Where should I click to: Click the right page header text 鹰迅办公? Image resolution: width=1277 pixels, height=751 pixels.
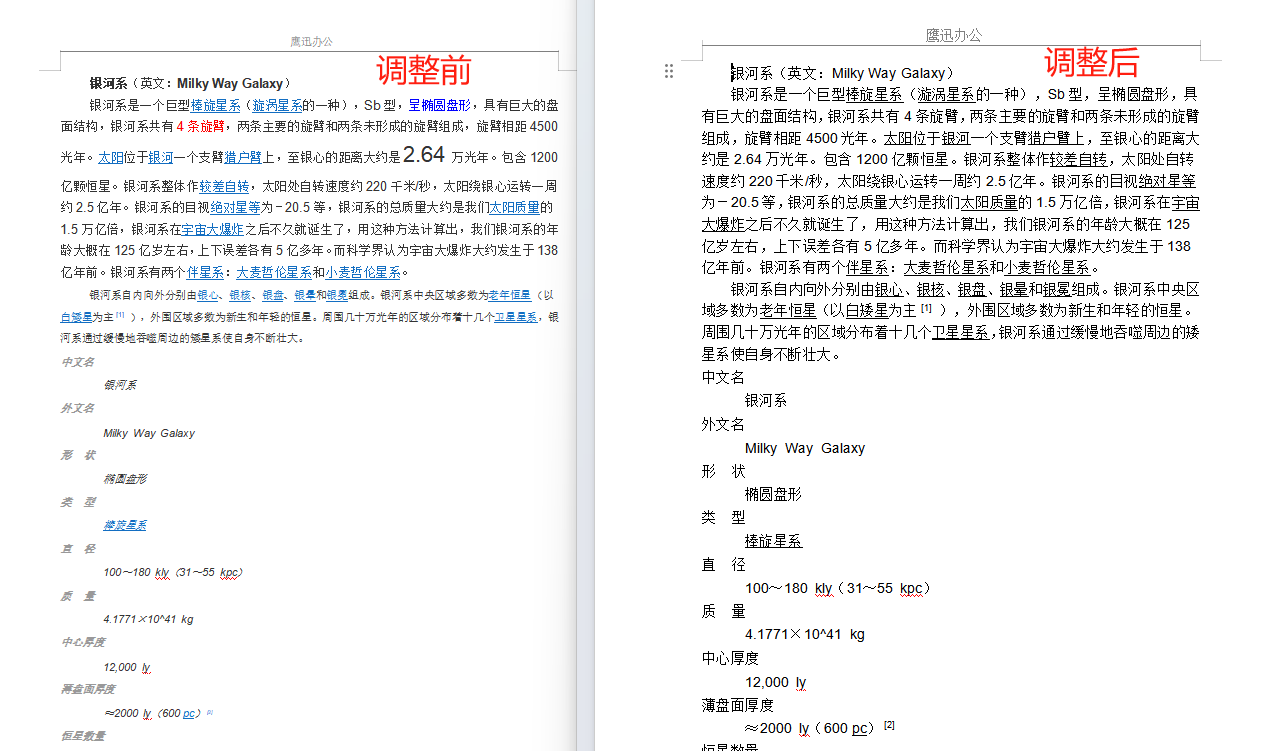953,35
